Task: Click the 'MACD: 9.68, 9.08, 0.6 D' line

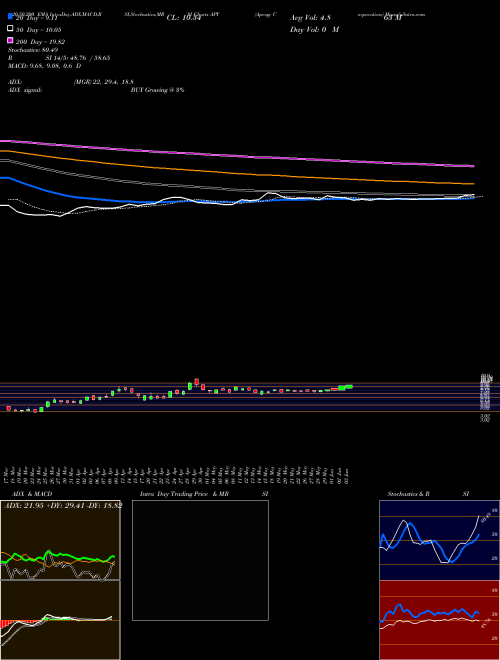Action: point(45,66)
